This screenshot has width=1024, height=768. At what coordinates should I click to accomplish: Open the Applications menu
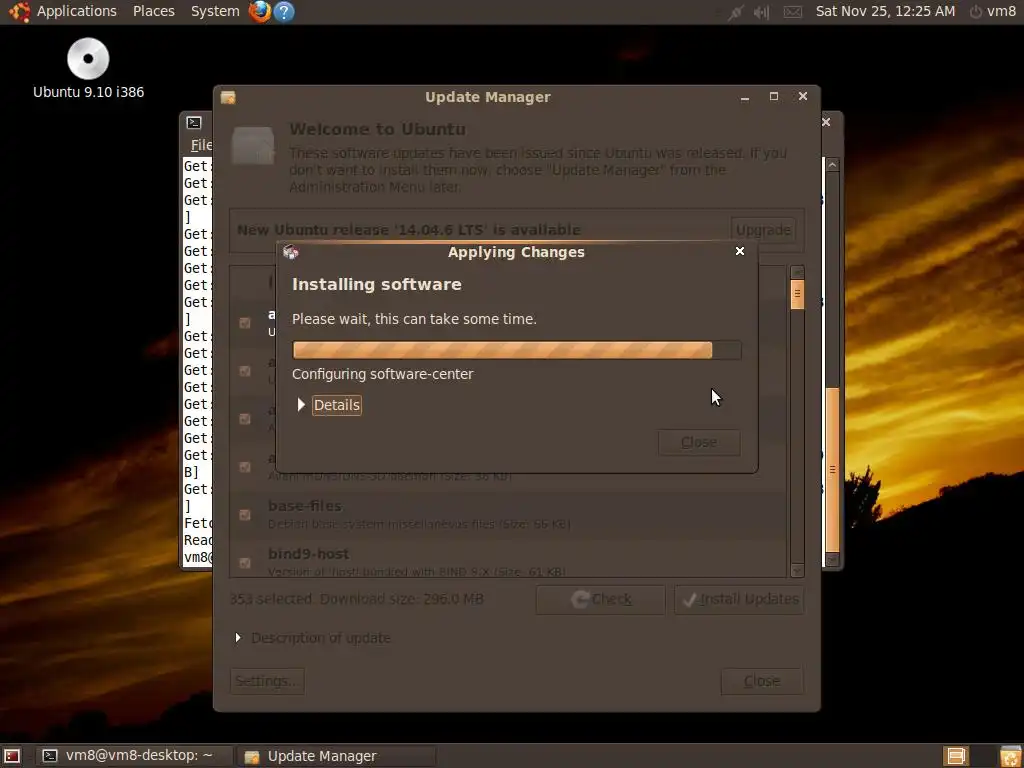coord(76,11)
